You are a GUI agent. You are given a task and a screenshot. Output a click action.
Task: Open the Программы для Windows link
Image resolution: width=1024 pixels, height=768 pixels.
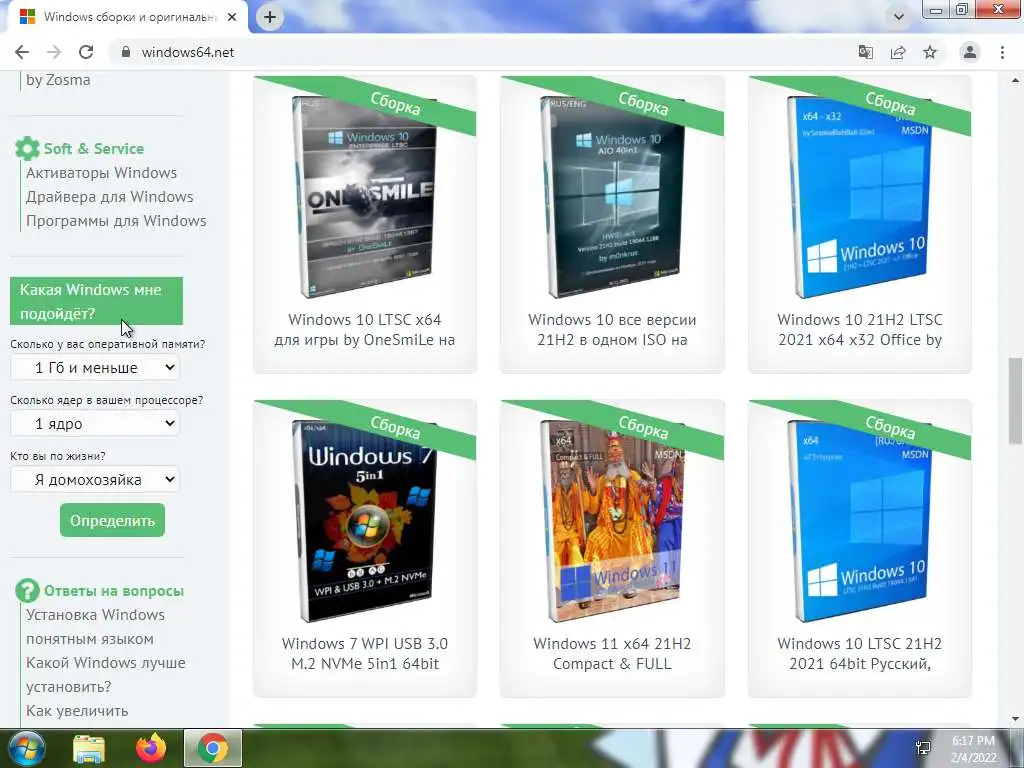click(x=116, y=221)
